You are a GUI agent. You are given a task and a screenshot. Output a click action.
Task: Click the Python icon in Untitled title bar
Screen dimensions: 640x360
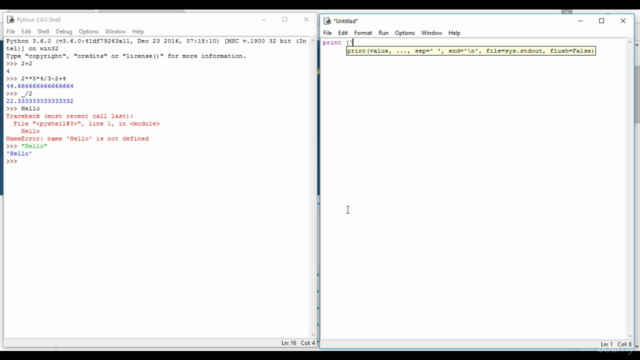327,21
